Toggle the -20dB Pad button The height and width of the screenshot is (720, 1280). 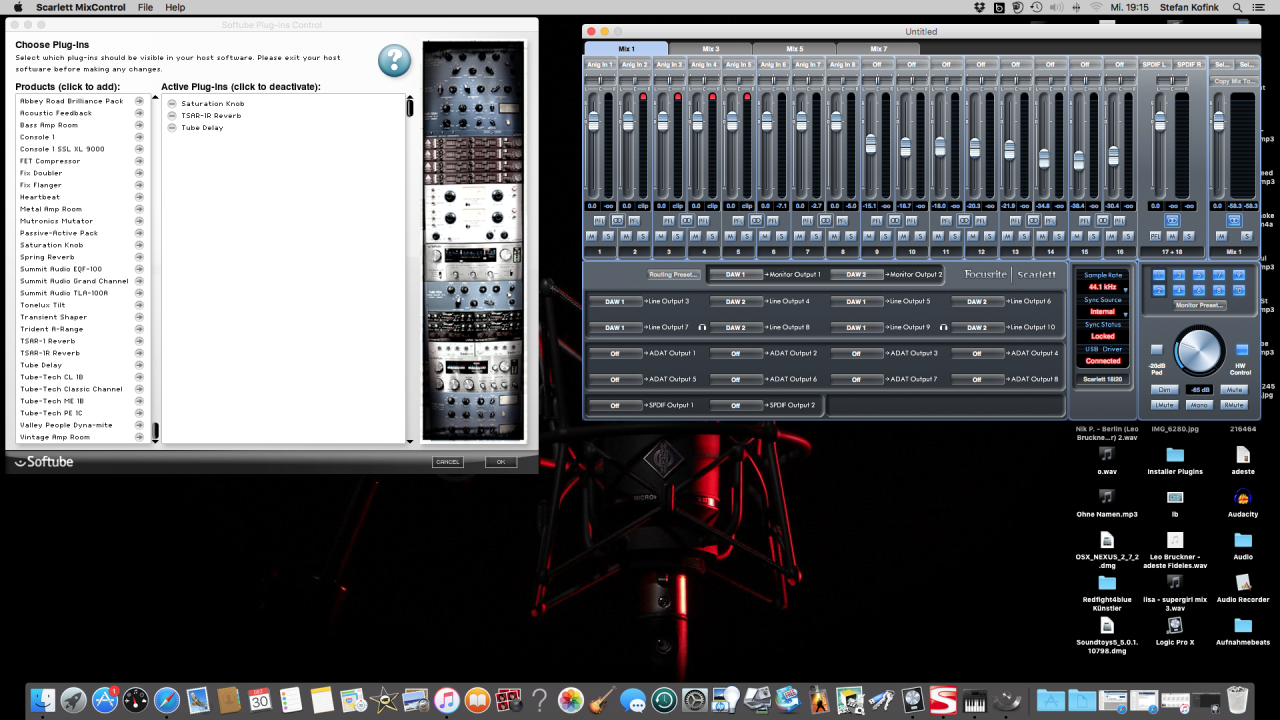1157,349
